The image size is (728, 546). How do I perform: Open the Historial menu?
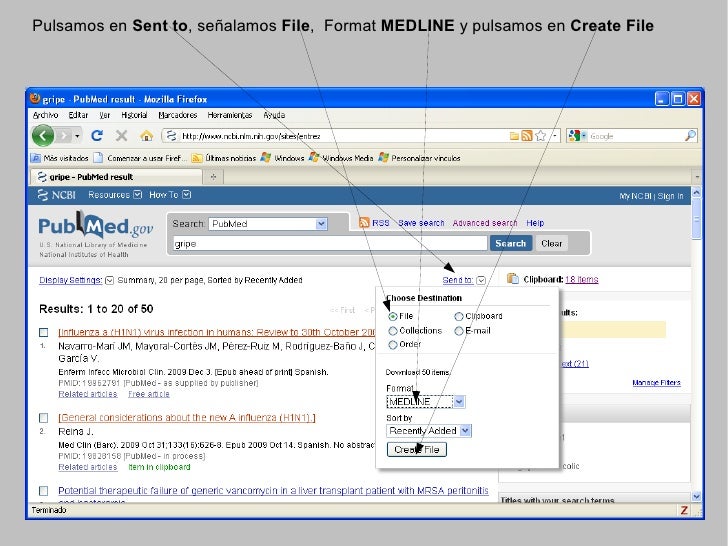134,115
